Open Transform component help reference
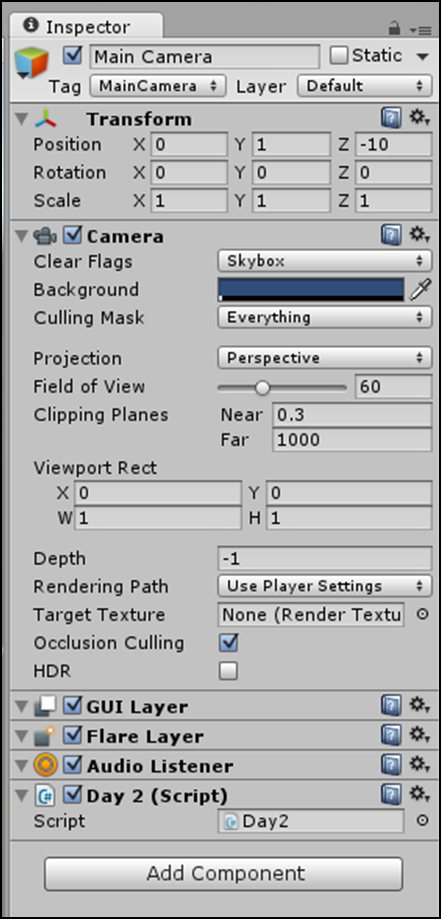441x919 pixels. coord(391,119)
